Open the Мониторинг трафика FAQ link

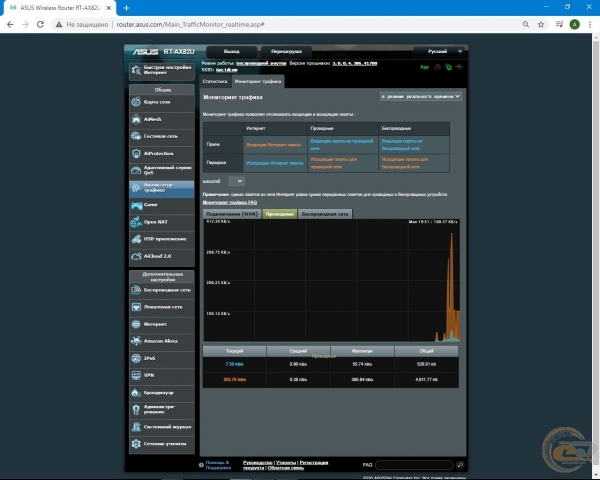pos(230,202)
